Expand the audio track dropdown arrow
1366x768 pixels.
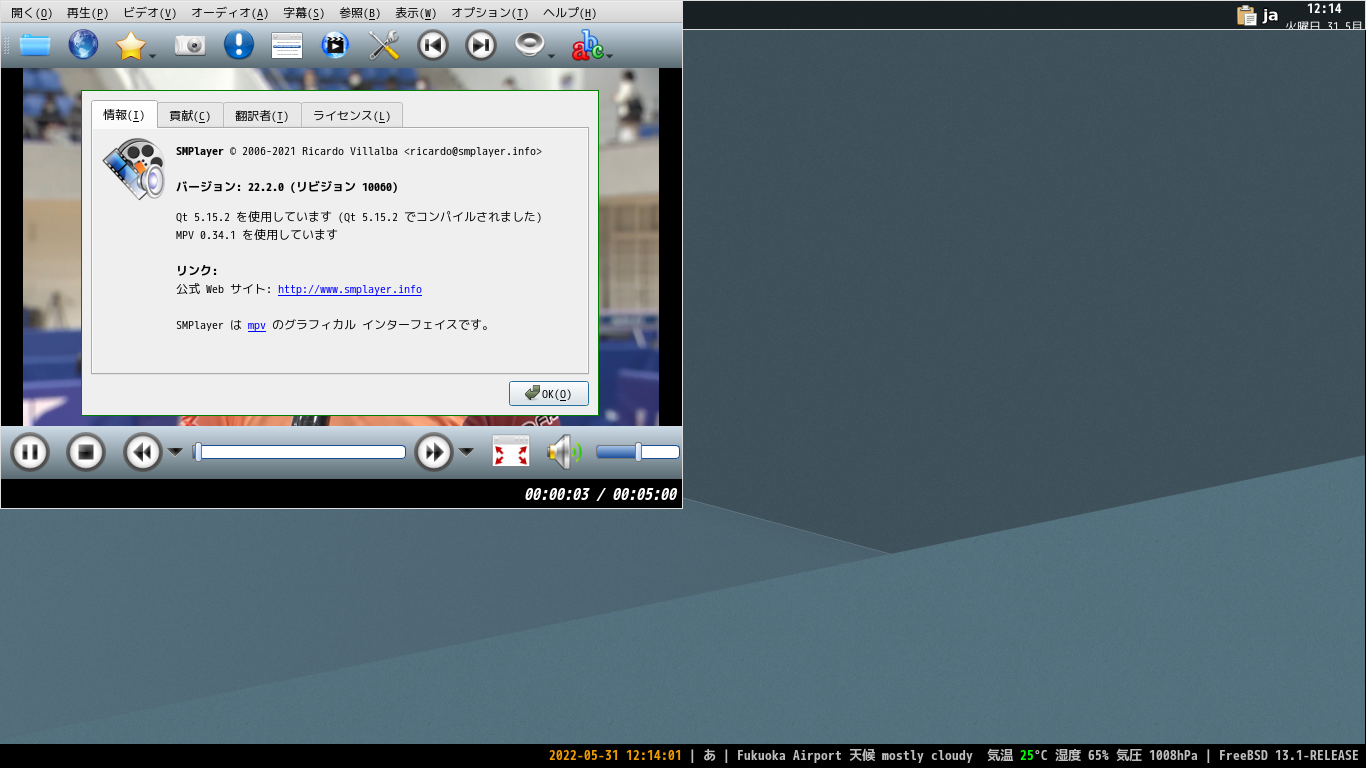point(551,56)
